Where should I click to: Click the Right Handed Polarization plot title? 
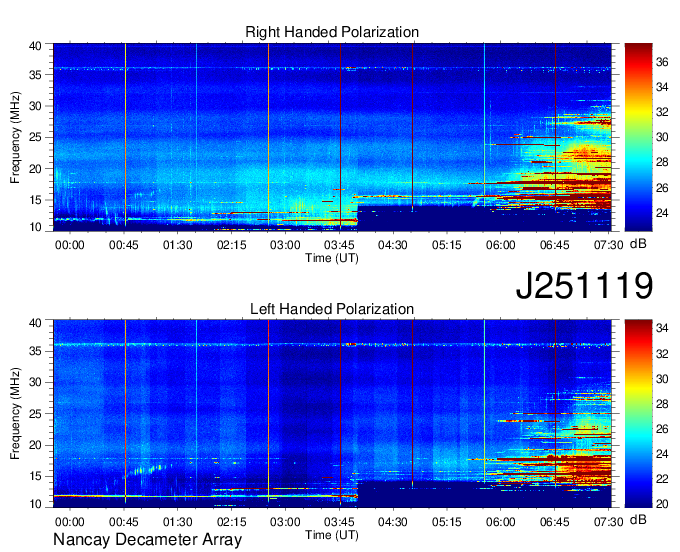[332, 32]
